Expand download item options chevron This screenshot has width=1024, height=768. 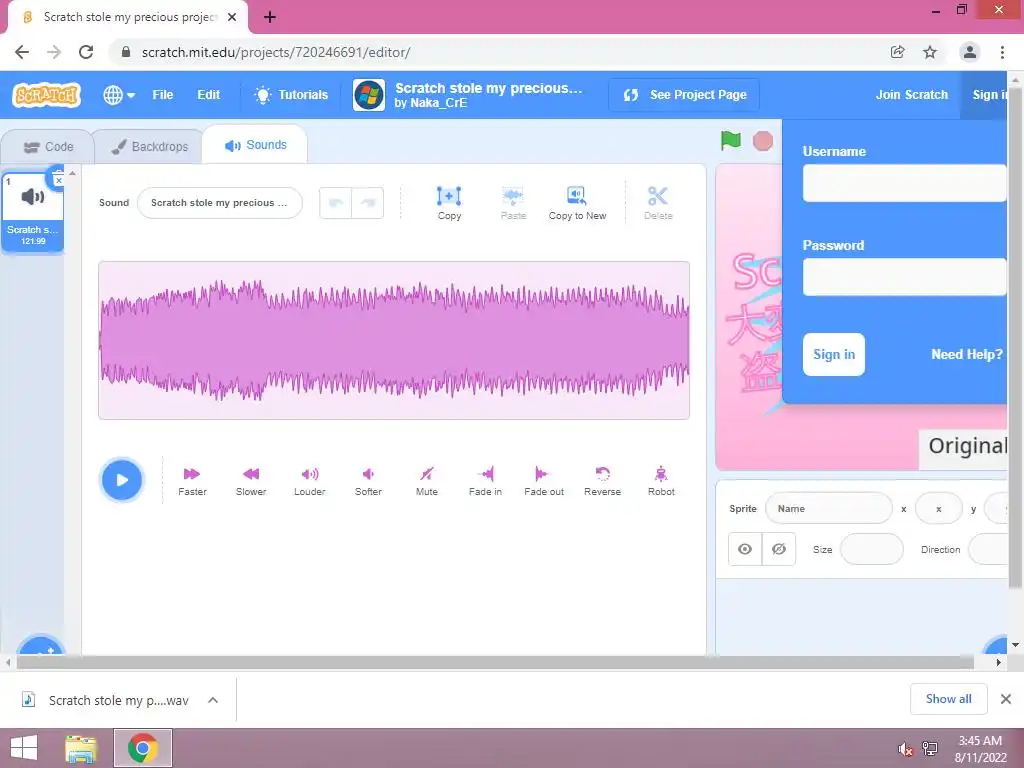[x=213, y=701]
